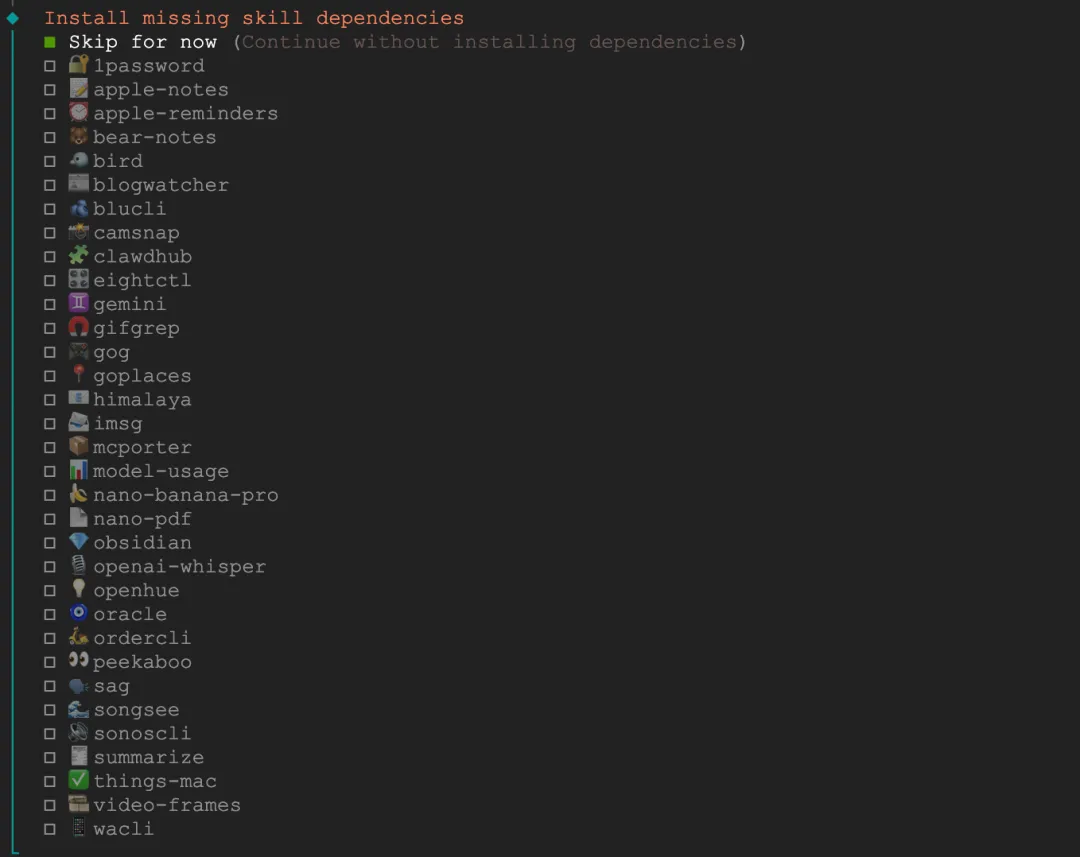Enable the himalaya dependency checkbox
Screen dimensions: 1080x857
50,399
